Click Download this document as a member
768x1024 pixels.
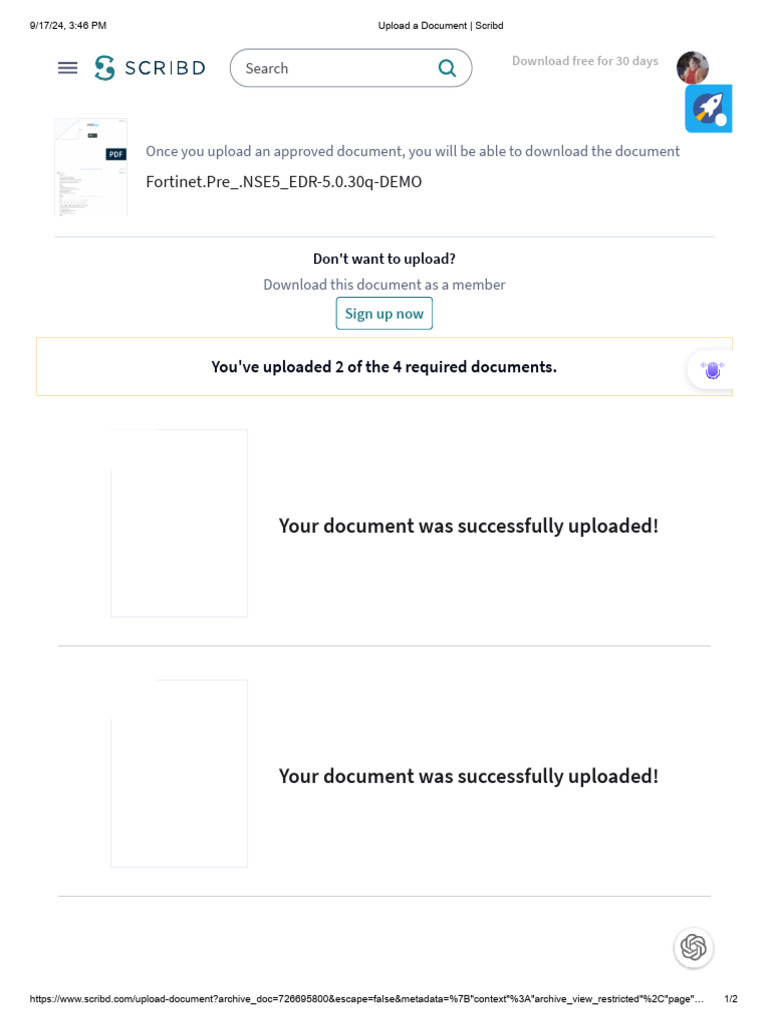384,284
